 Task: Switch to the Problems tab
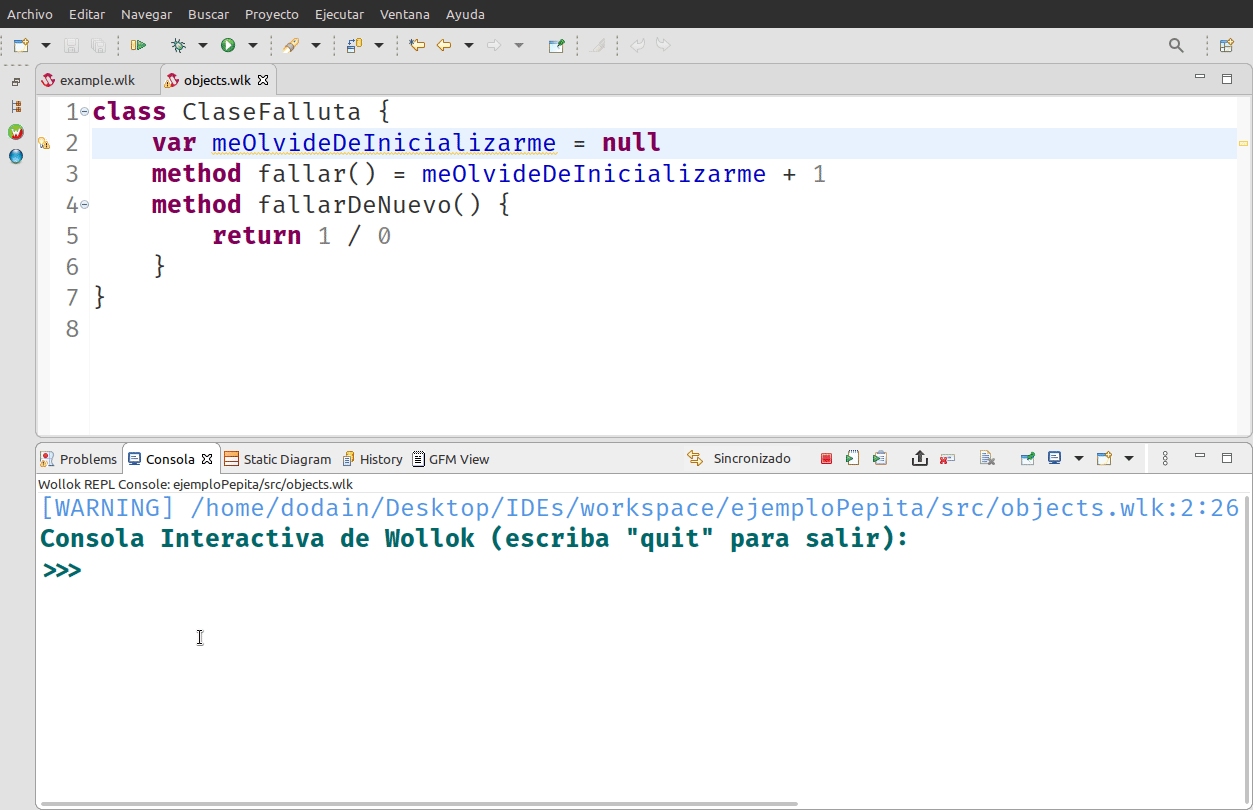[x=79, y=459]
